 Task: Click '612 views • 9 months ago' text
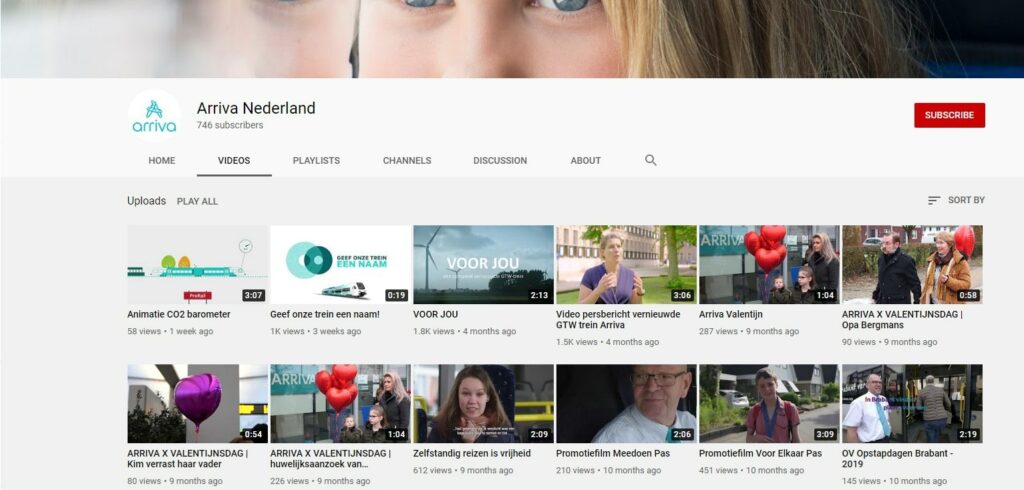[x=463, y=470]
